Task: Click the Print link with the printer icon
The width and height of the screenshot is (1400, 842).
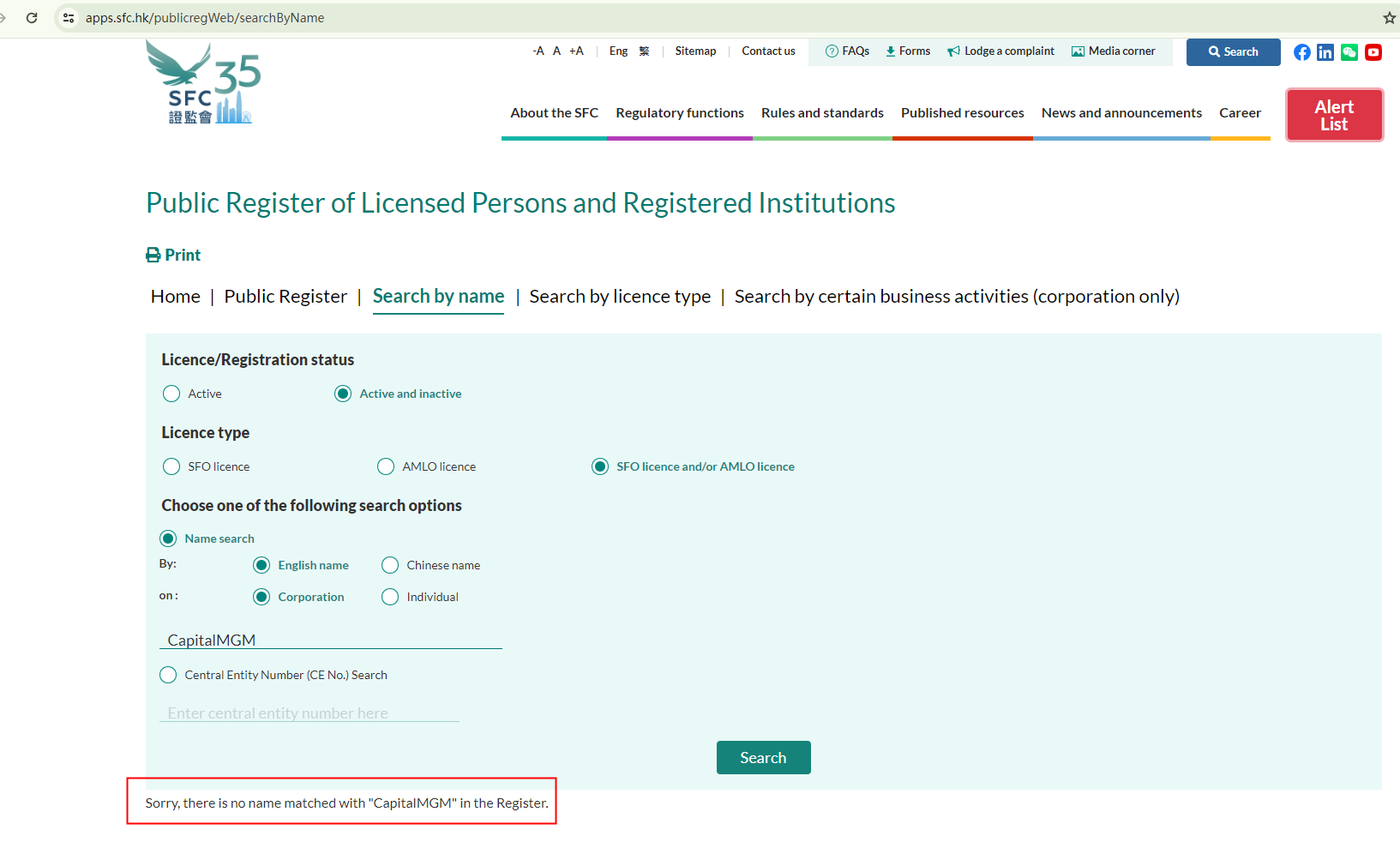Action: pos(173,255)
